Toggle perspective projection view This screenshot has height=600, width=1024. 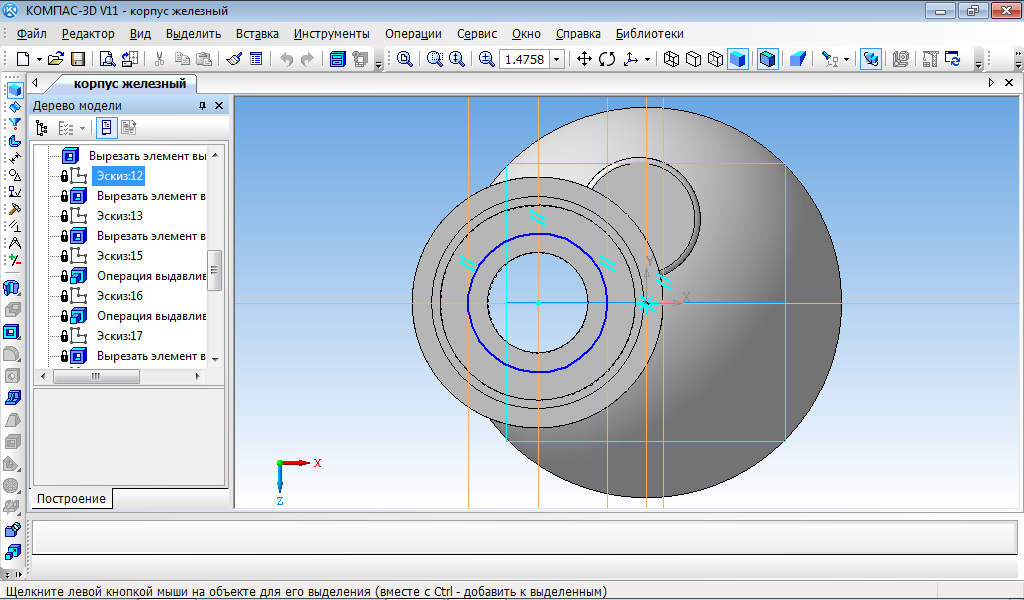[797, 59]
